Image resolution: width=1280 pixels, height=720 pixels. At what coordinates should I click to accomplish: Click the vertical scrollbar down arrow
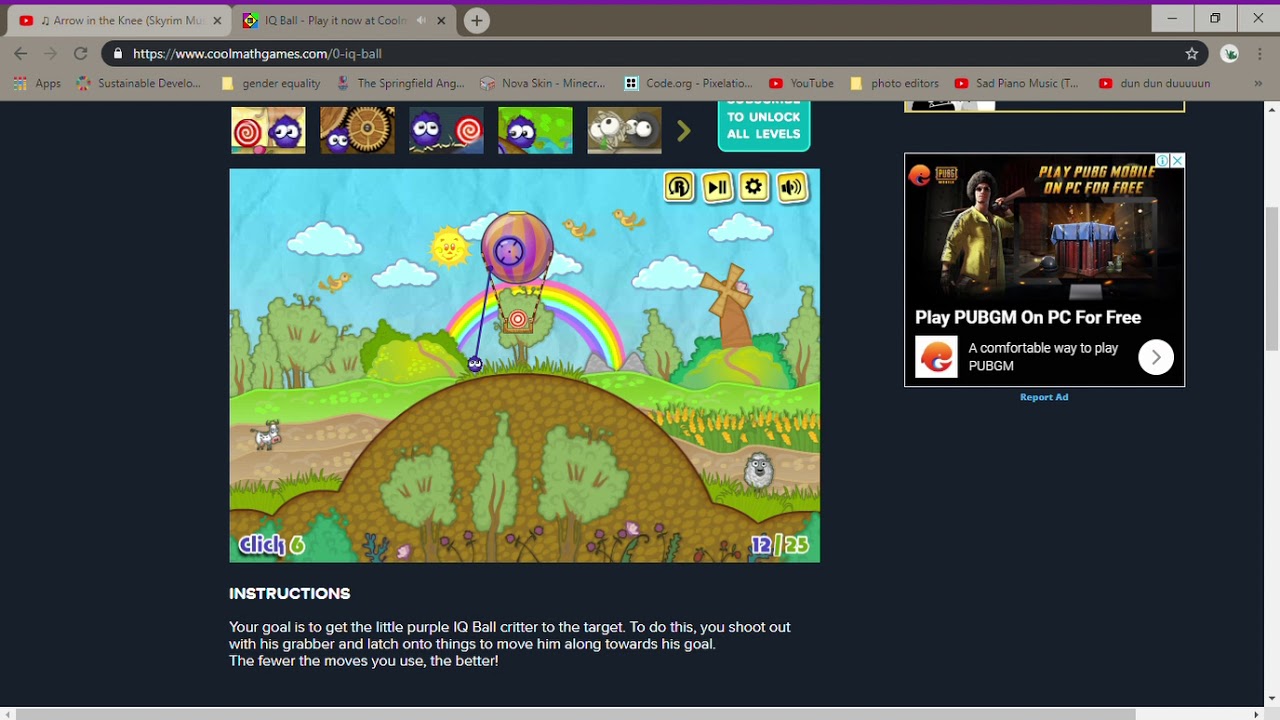1272,698
